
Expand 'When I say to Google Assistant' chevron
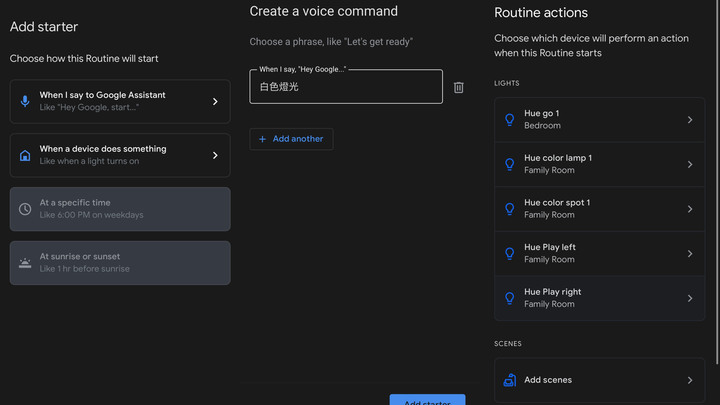[215, 101]
